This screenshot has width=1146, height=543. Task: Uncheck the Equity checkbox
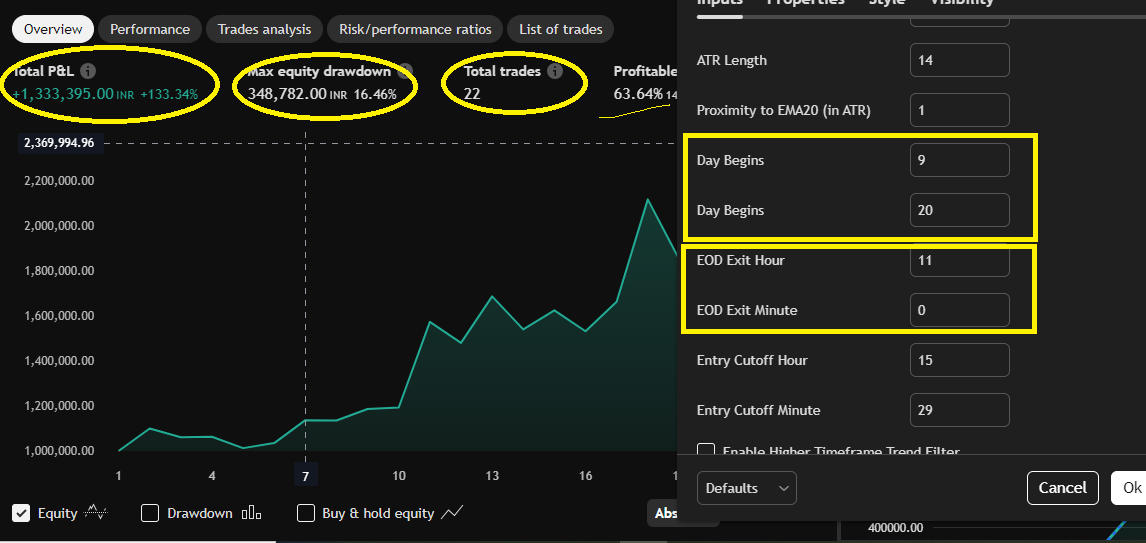(x=21, y=513)
